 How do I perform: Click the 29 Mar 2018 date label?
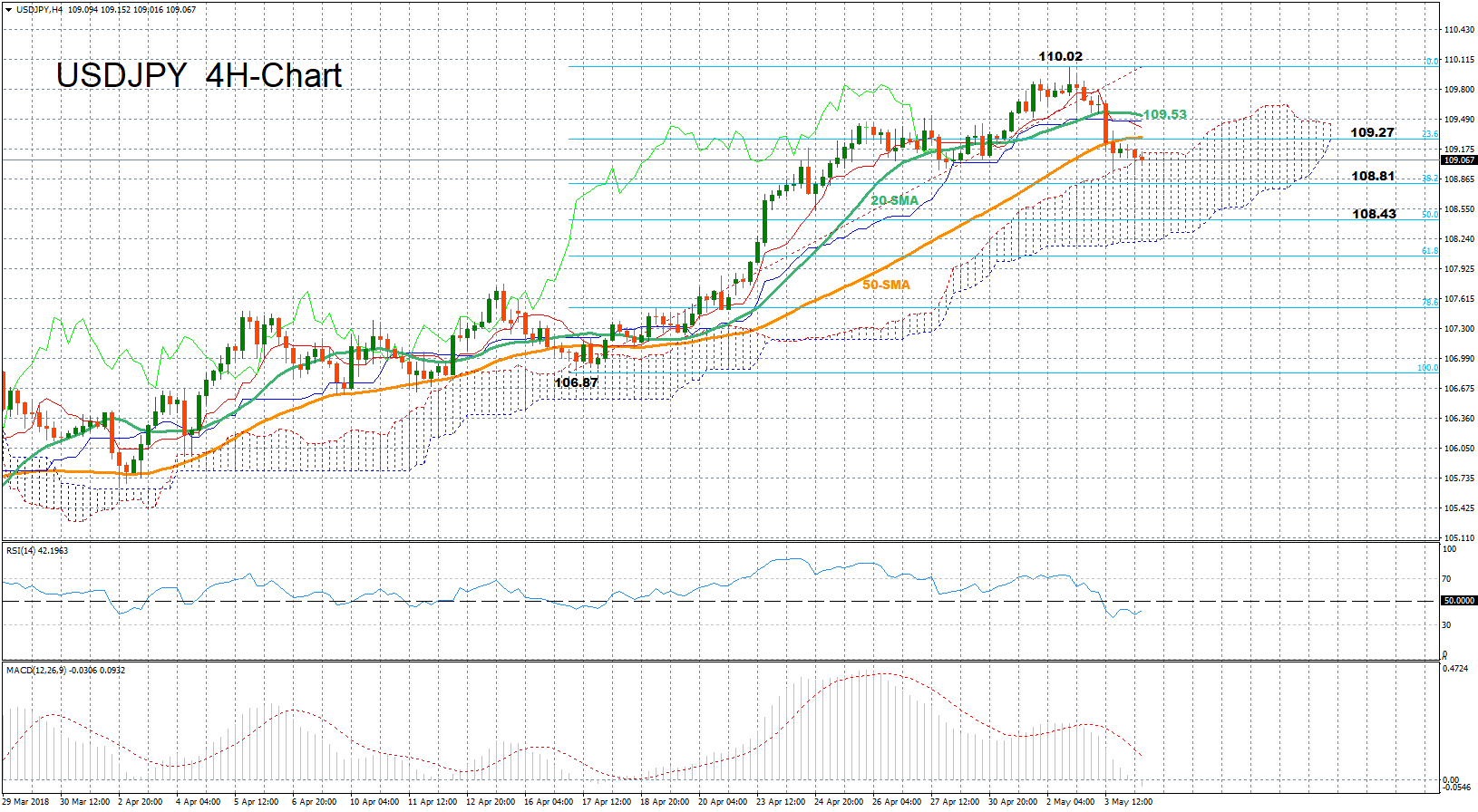click(26, 802)
